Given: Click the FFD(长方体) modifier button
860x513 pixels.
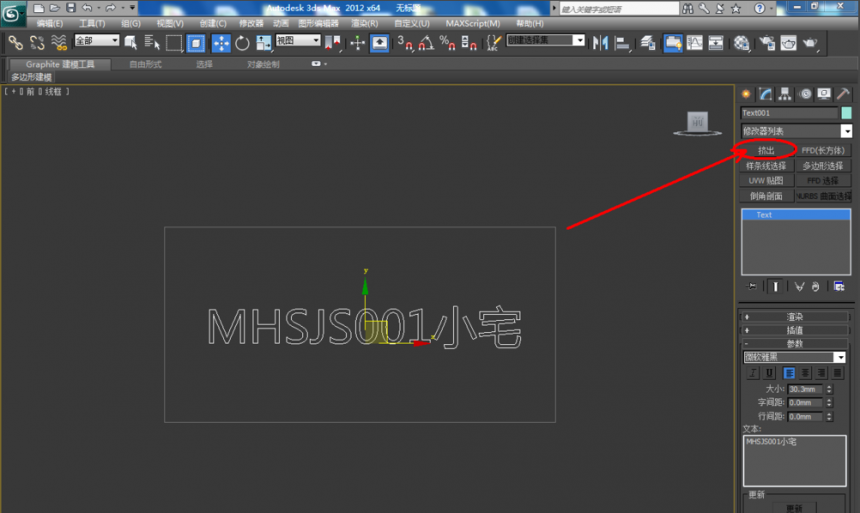Looking at the screenshot, I should point(823,150).
